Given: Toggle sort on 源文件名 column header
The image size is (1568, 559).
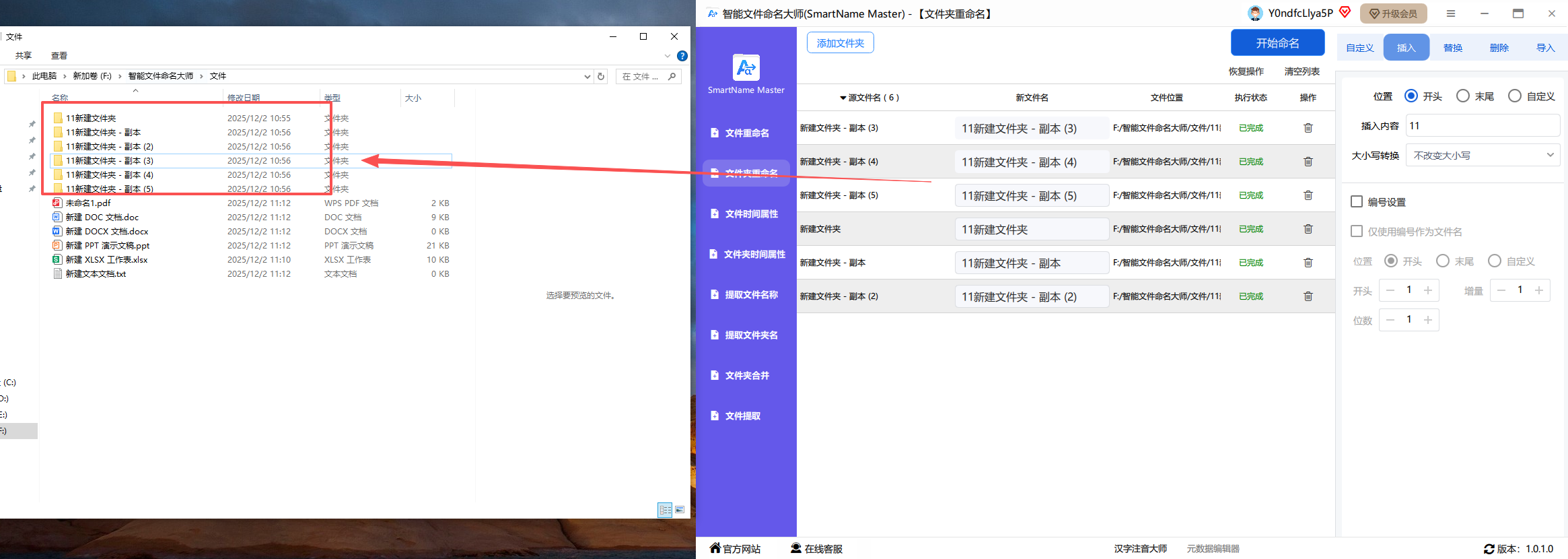Looking at the screenshot, I should pos(869,98).
